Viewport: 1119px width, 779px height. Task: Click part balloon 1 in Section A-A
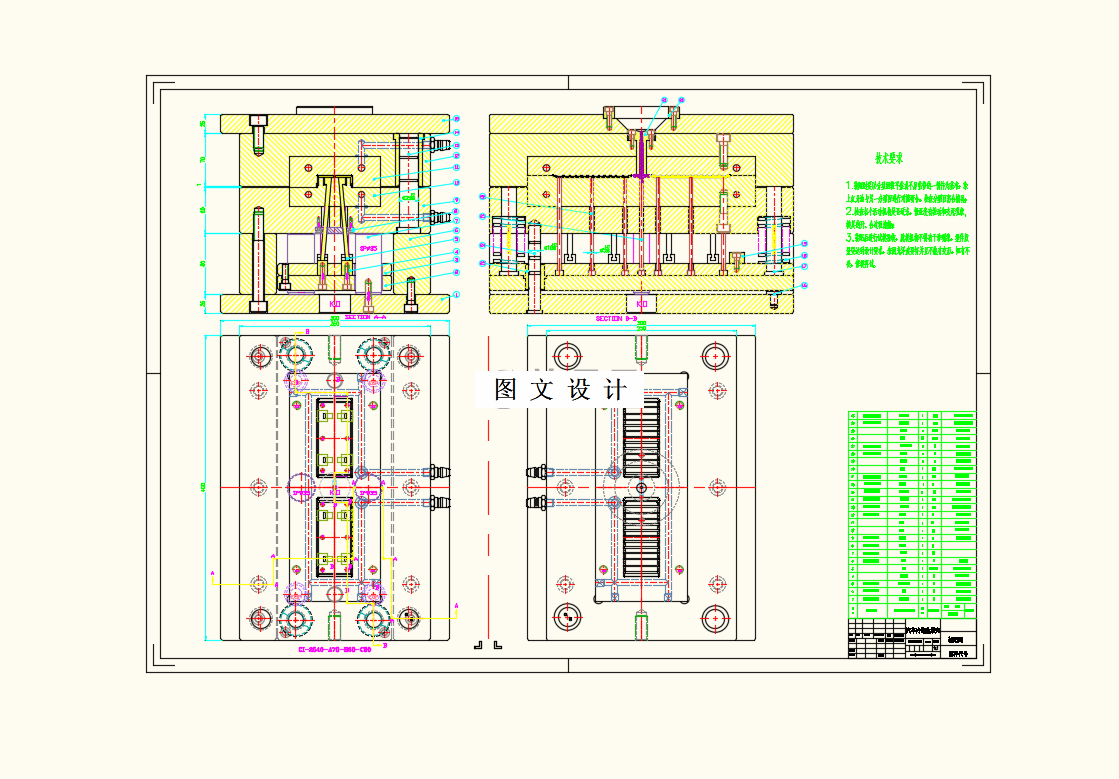click(457, 295)
